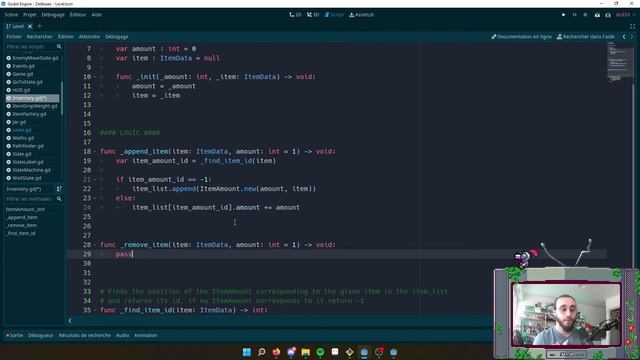Open the Script workspace

click(334, 15)
